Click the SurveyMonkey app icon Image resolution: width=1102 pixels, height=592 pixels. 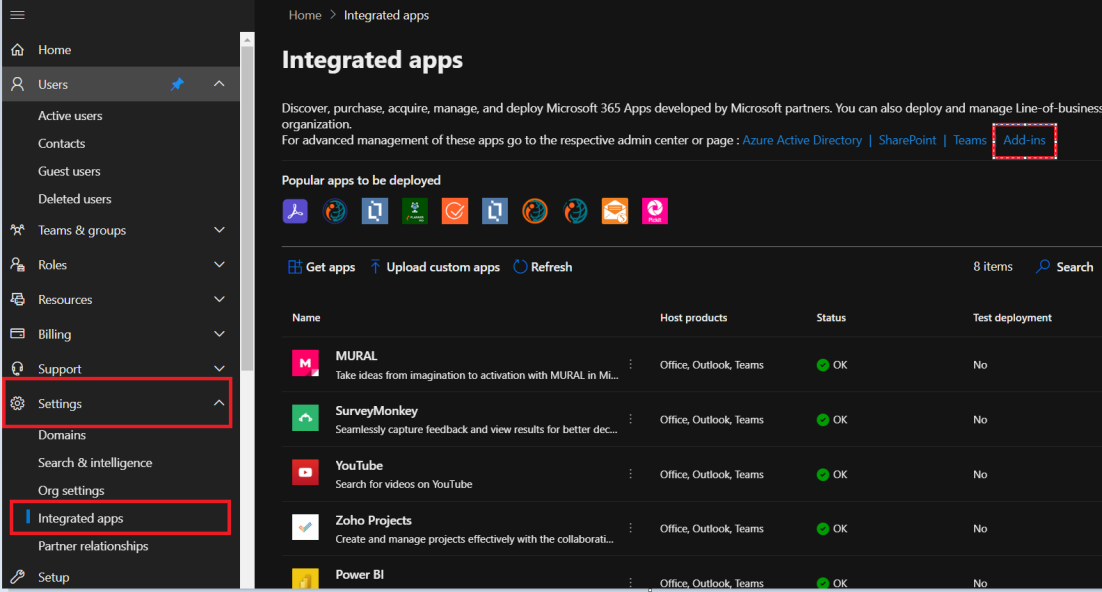point(305,419)
